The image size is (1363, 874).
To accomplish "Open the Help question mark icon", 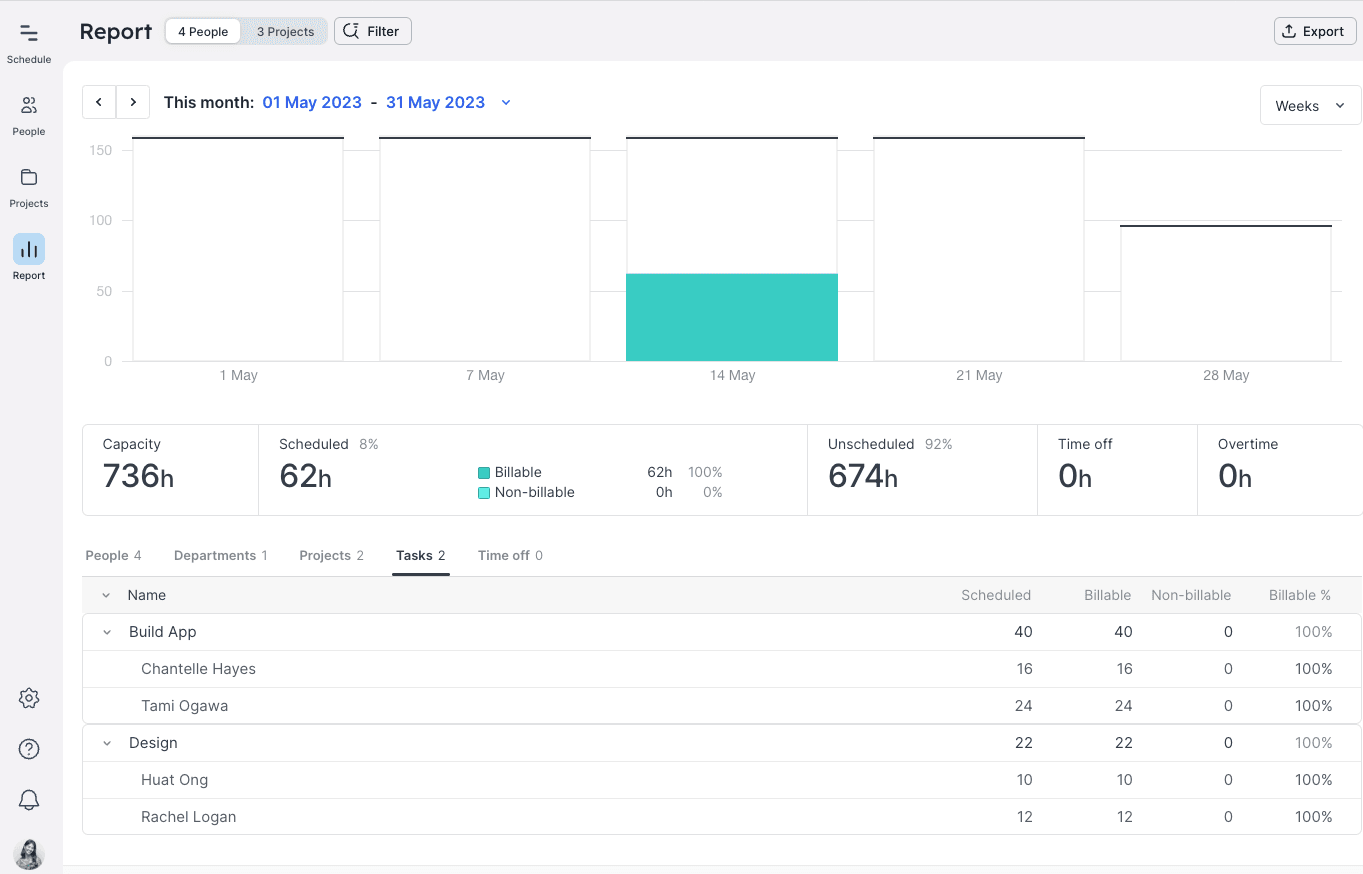I will (x=28, y=748).
